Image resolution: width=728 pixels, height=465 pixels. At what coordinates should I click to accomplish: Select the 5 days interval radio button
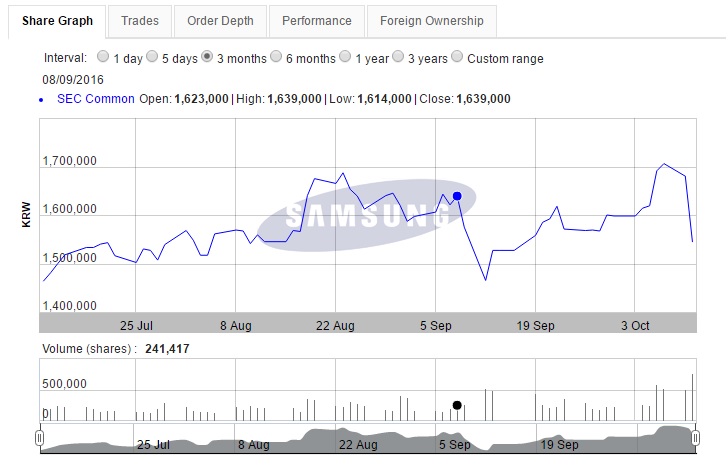pyautogui.click(x=152, y=57)
